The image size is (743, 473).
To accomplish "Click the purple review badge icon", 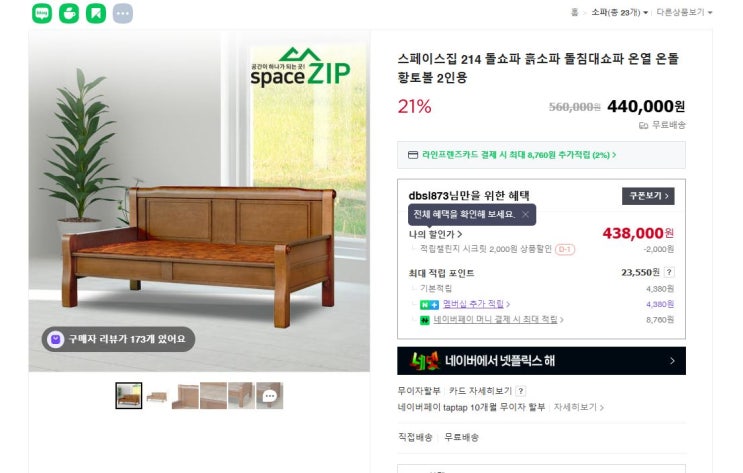I will pos(55,339).
